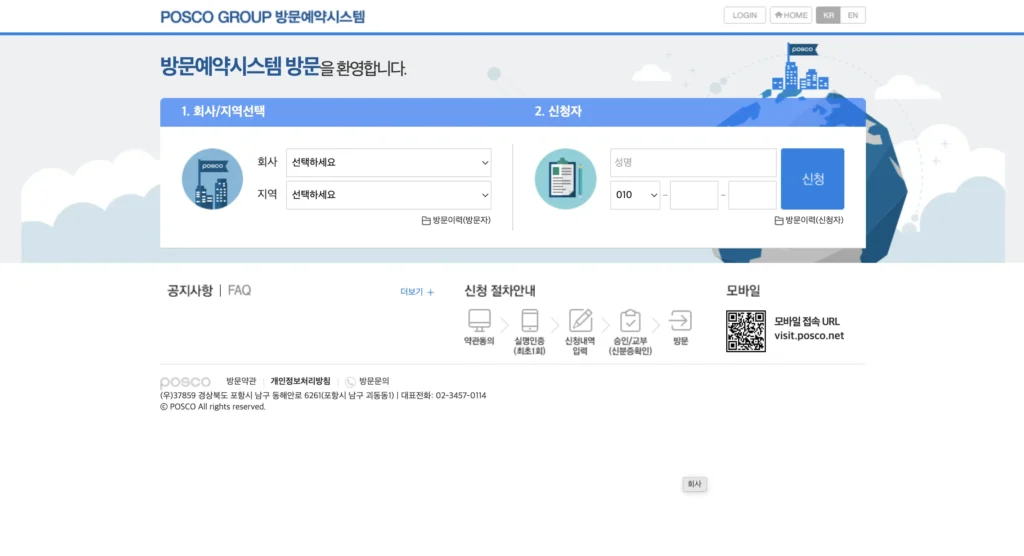The image size is (1024, 556).
Task: Click the 신청 절차안내 heading
Action: [x=500, y=291]
